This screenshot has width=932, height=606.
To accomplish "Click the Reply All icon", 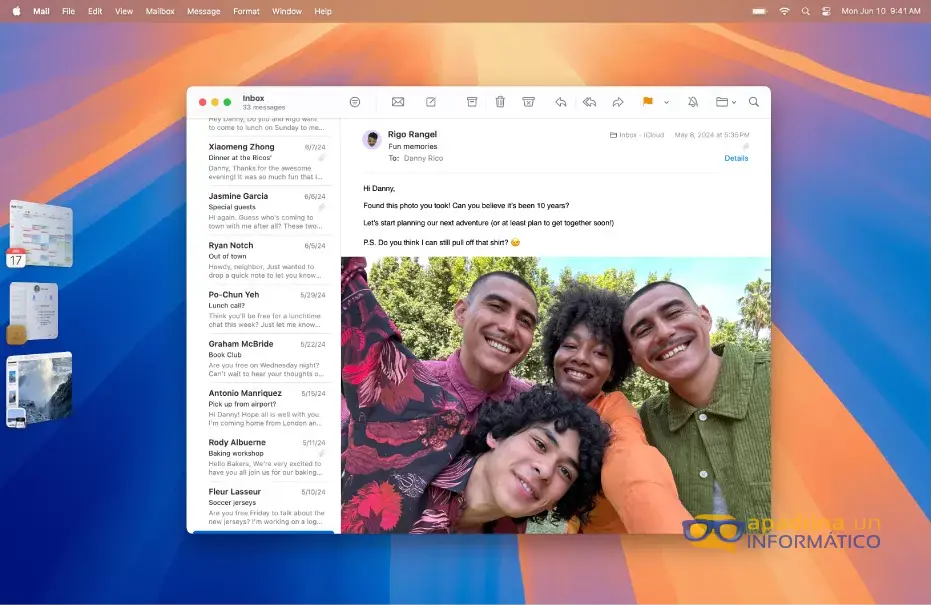I will 589,102.
